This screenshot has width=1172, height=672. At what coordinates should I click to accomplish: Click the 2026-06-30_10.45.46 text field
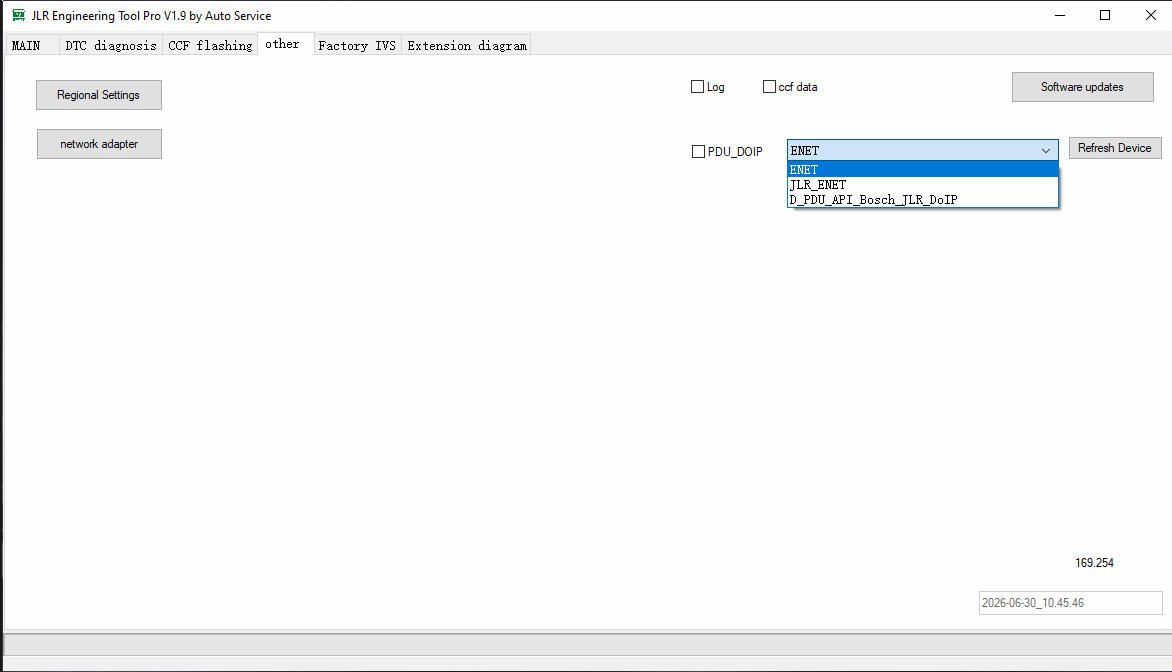(1070, 602)
